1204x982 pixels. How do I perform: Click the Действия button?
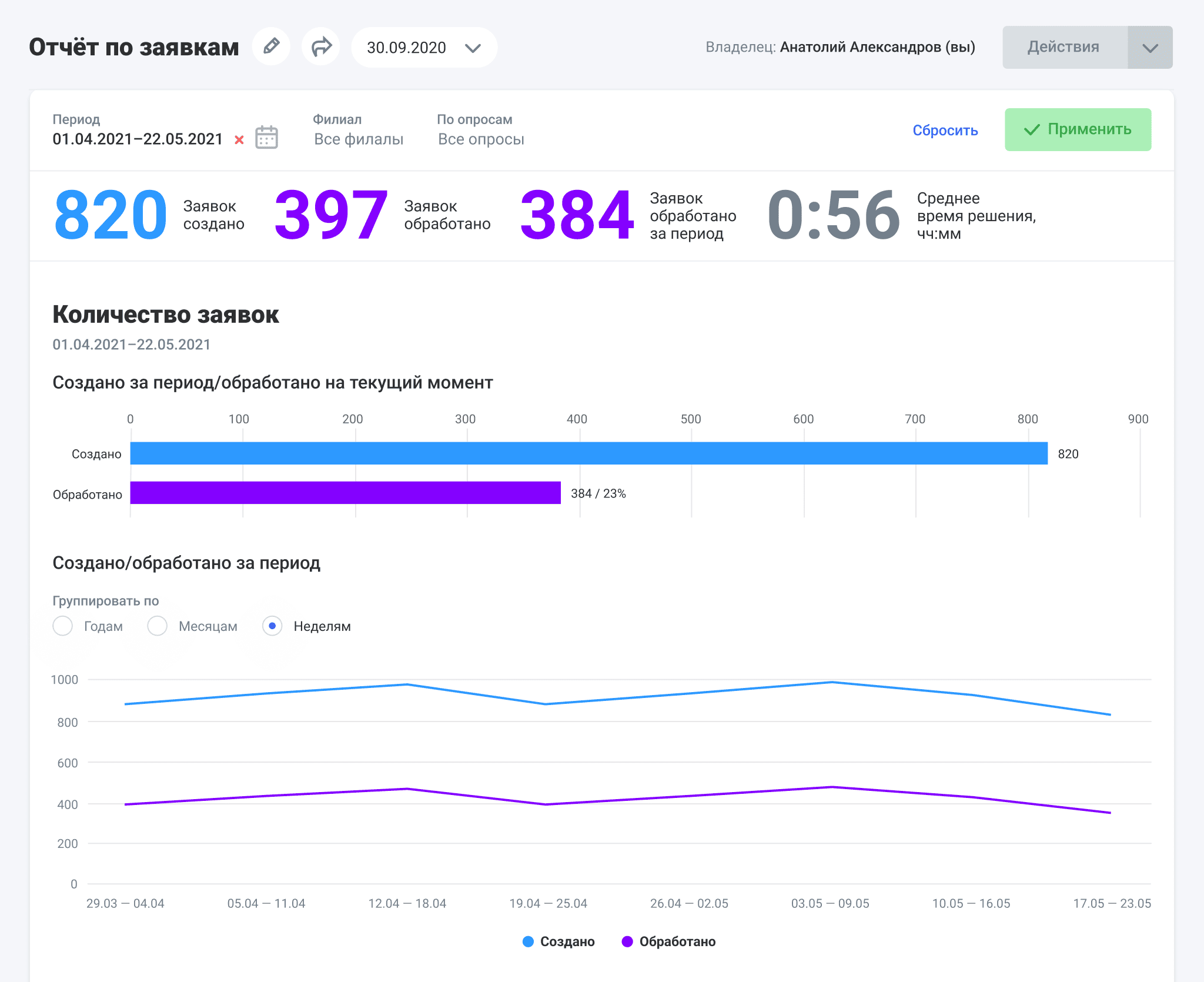pyautogui.click(x=1064, y=48)
